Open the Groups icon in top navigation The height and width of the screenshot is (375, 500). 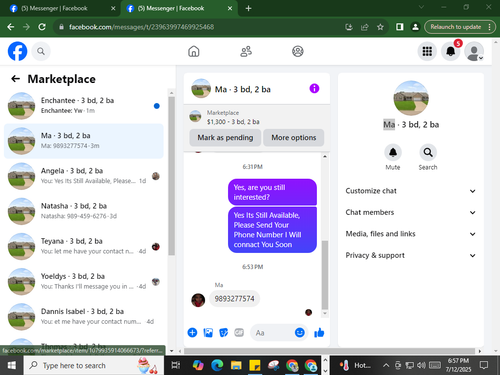(x=298, y=51)
